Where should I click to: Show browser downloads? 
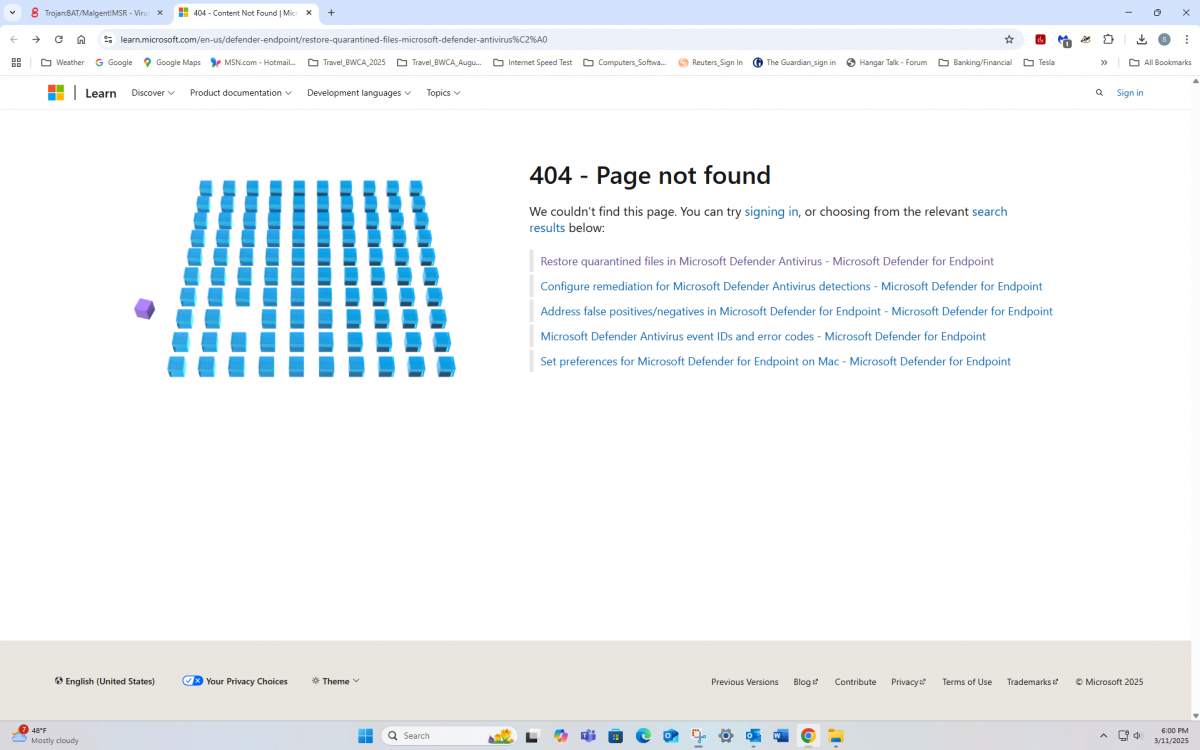1142,39
